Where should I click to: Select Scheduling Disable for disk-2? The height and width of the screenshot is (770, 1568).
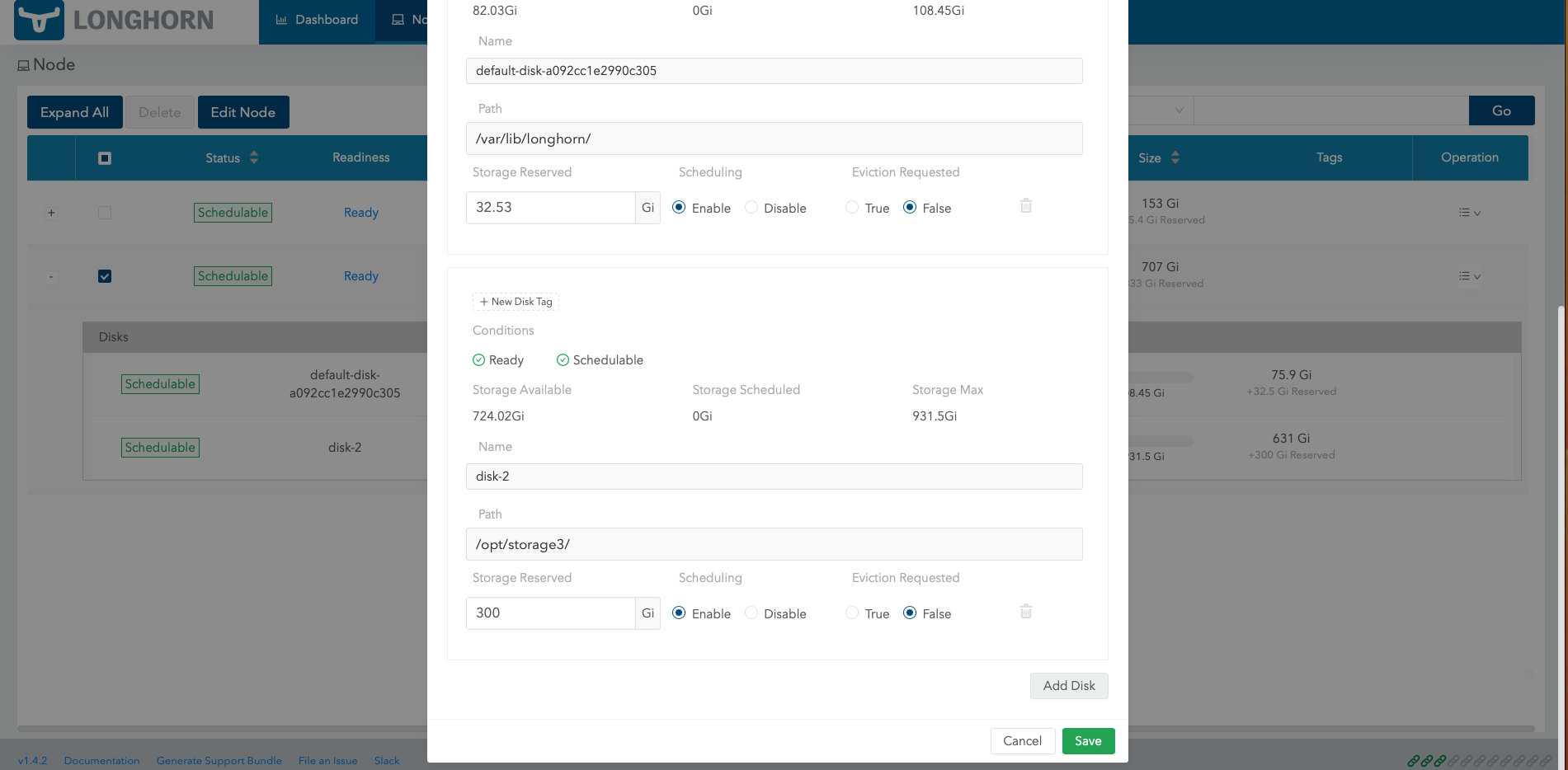tap(751, 613)
